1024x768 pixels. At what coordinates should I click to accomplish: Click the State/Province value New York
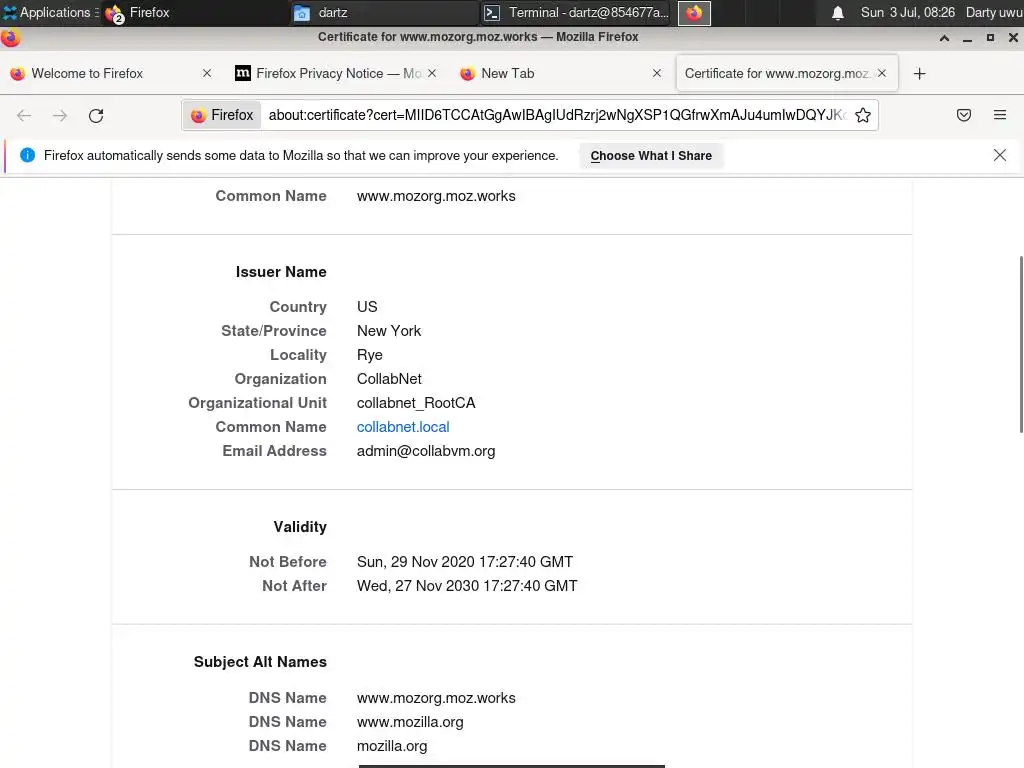tap(389, 331)
